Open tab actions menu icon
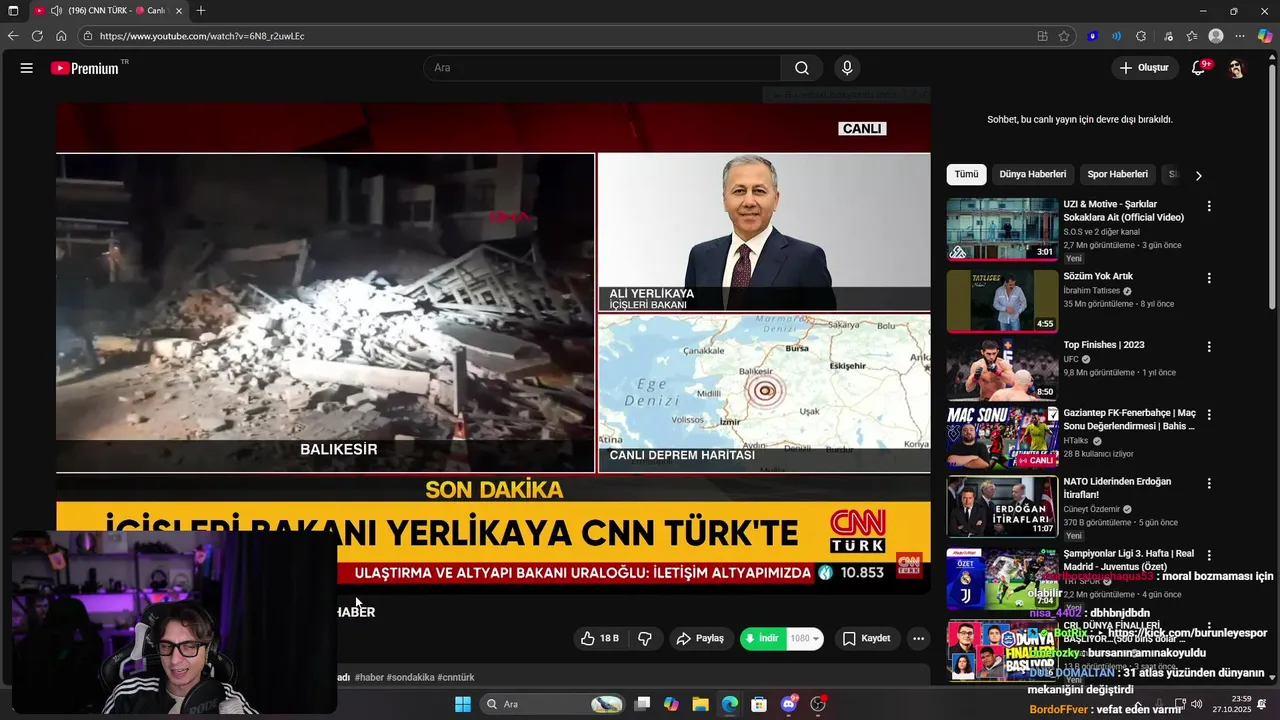Screen dimensions: 1280x720 tap(13, 11)
